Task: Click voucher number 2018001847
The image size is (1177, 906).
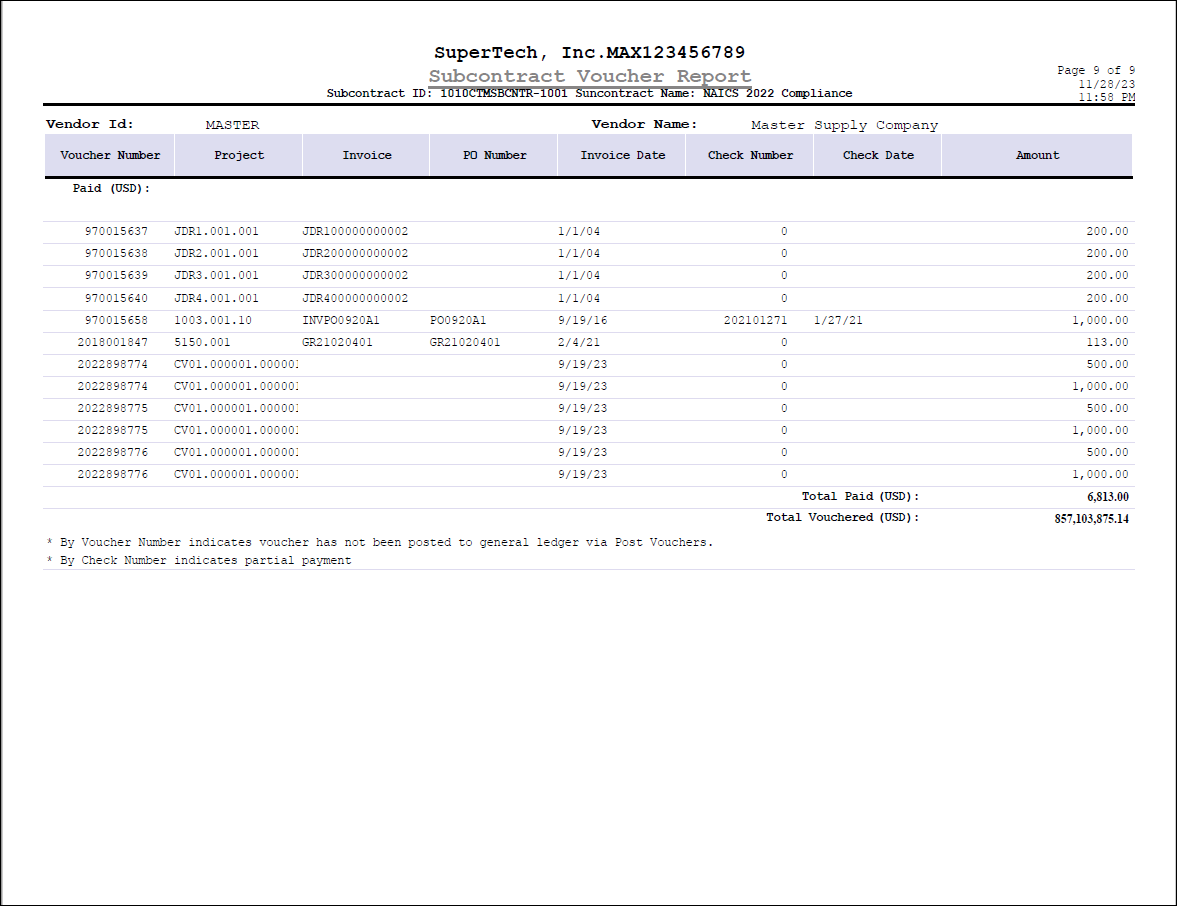Action: 112,343
